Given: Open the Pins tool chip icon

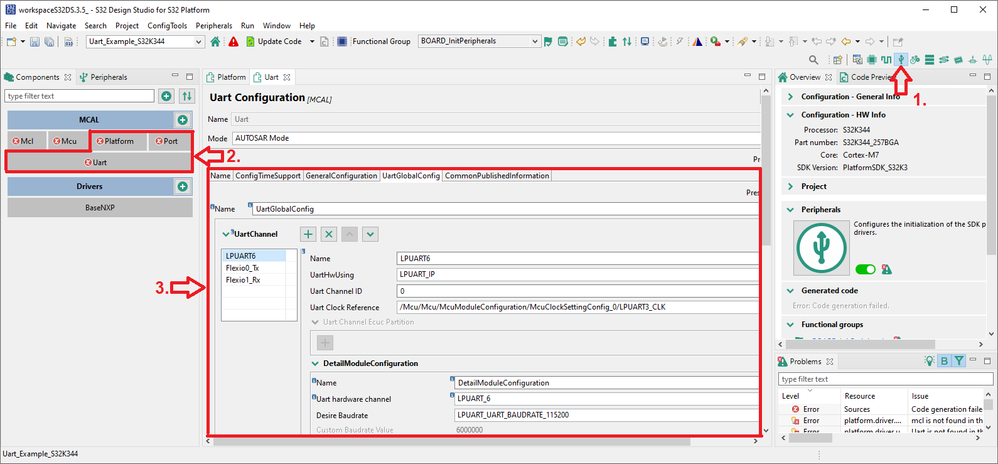Looking at the screenshot, I should (871, 60).
